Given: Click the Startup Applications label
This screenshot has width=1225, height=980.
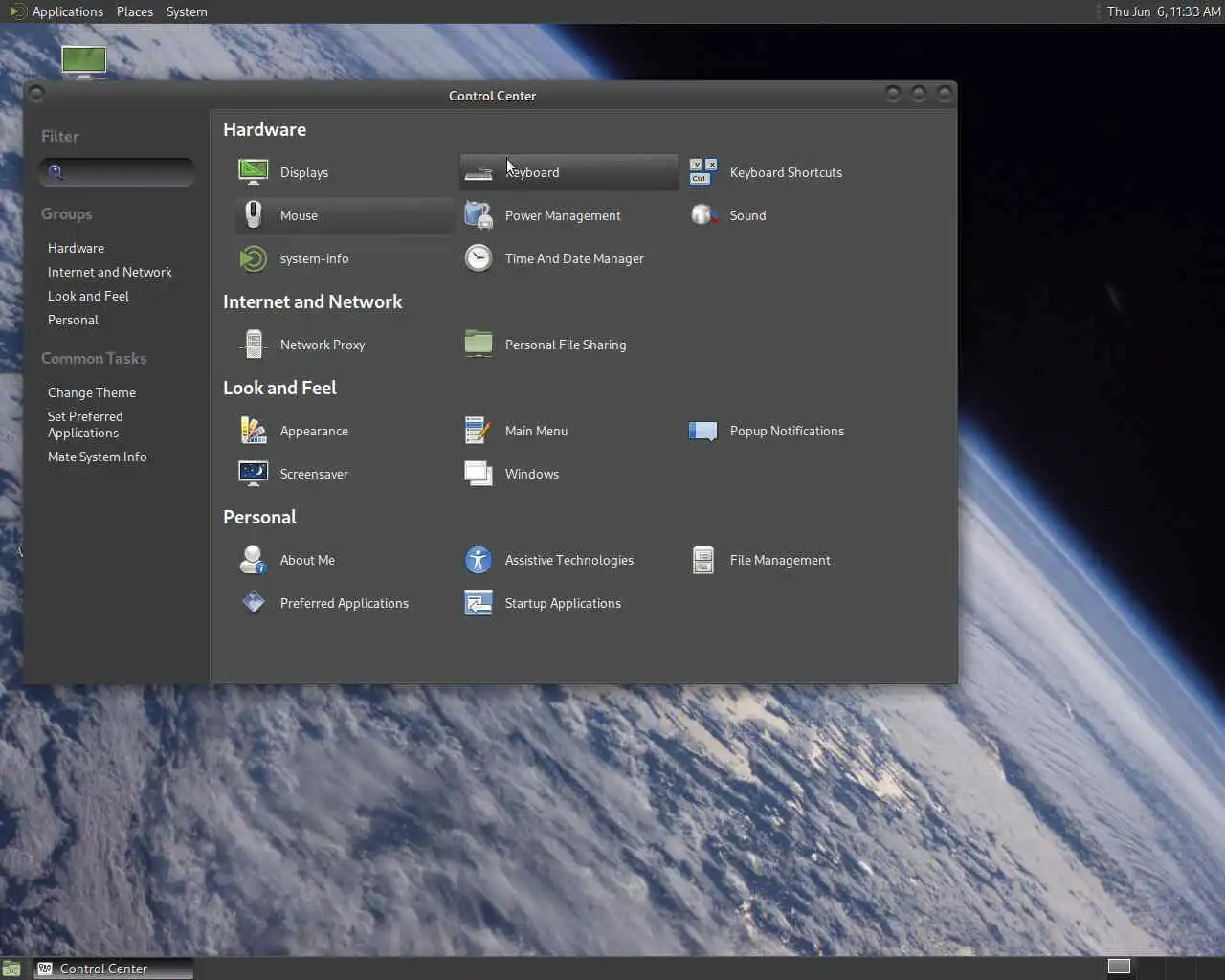Looking at the screenshot, I should pos(563,603).
